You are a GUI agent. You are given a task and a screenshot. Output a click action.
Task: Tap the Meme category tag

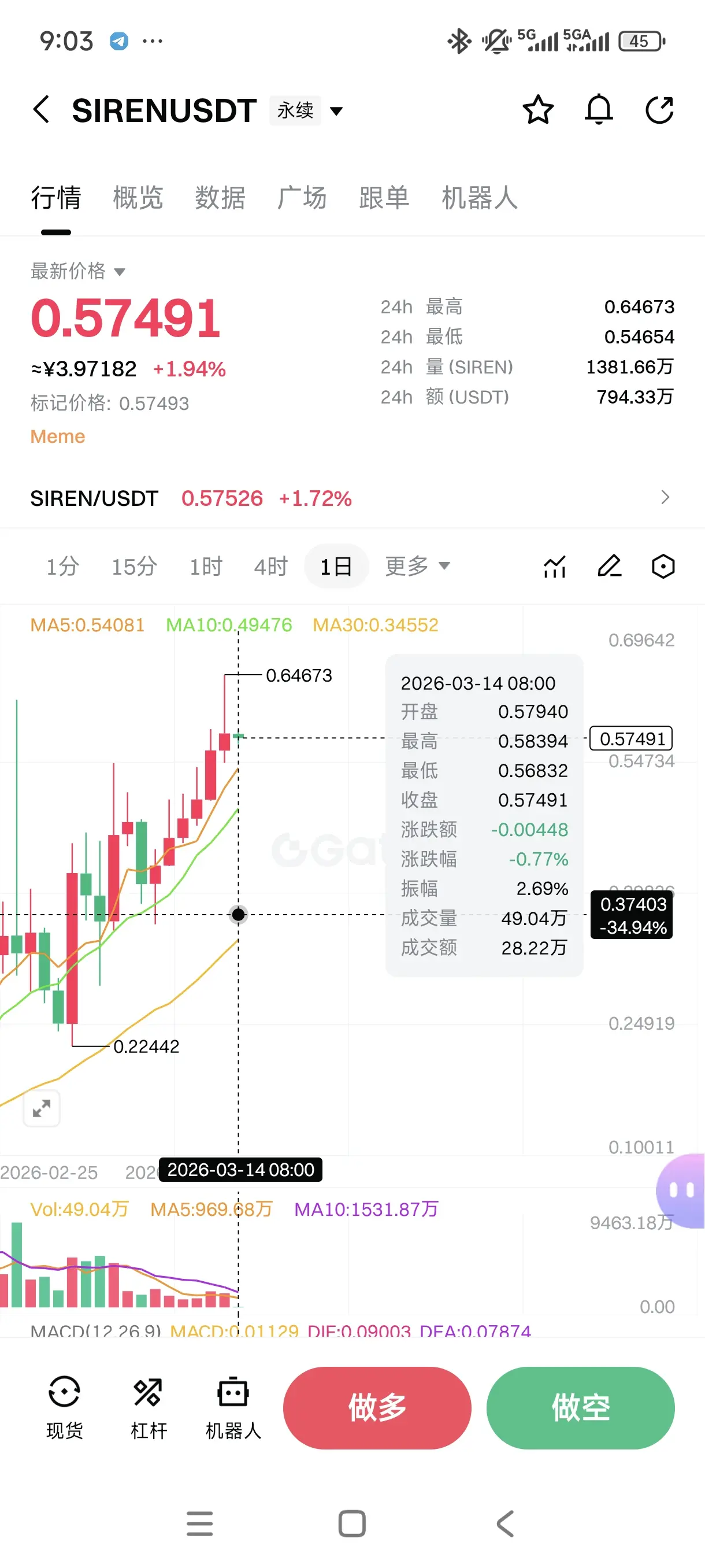(58, 437)
